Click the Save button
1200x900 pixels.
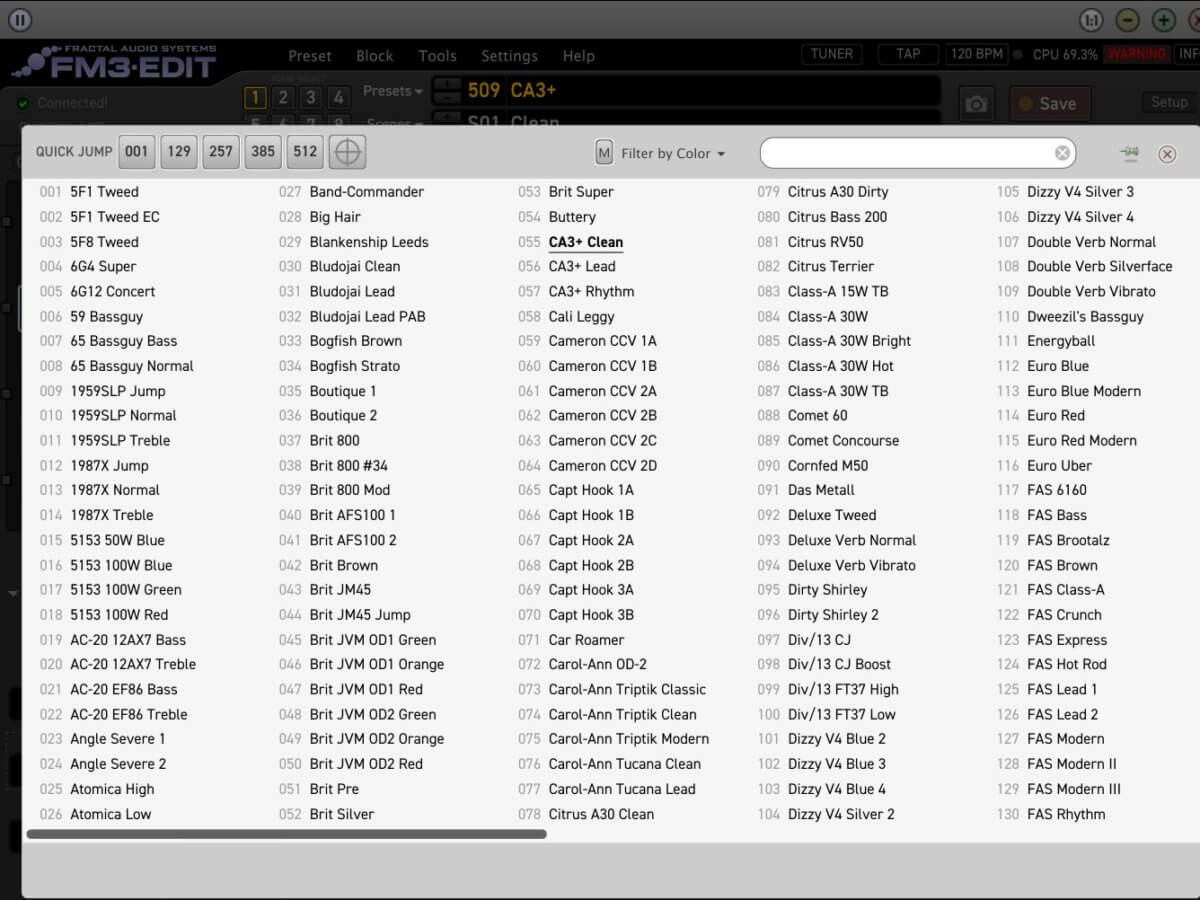[1049, 104]
